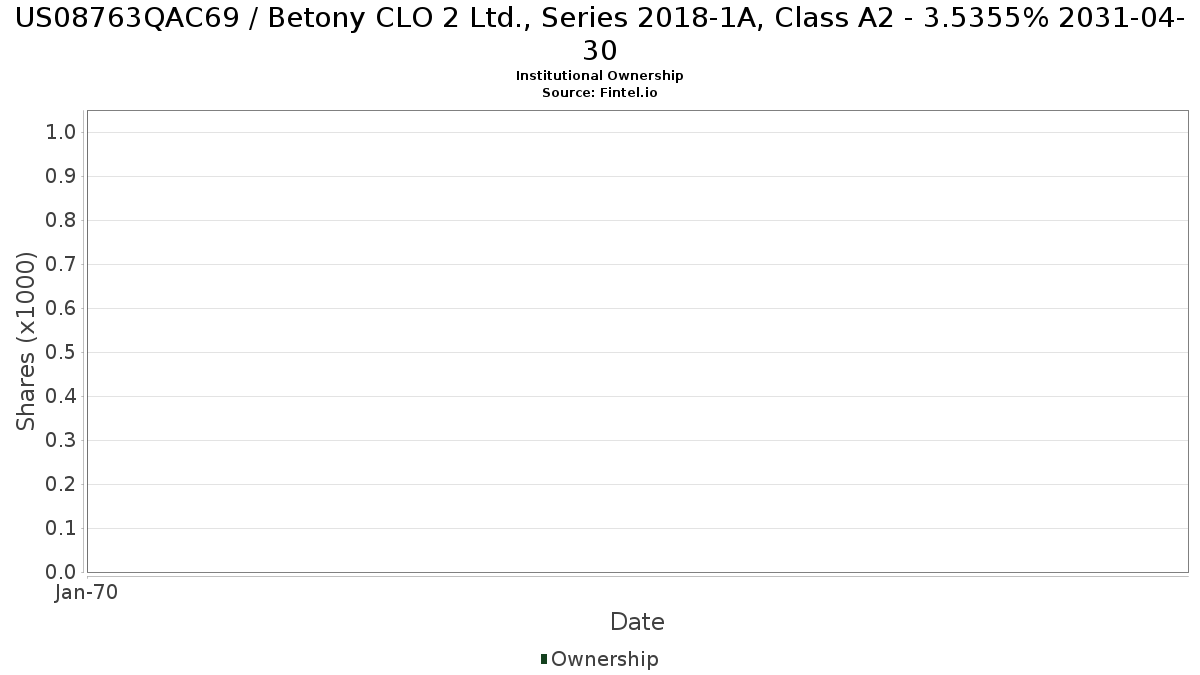Click the 0.7 y-axis tick label
This screenshot has width=1200, height=675.
(61, 264)
